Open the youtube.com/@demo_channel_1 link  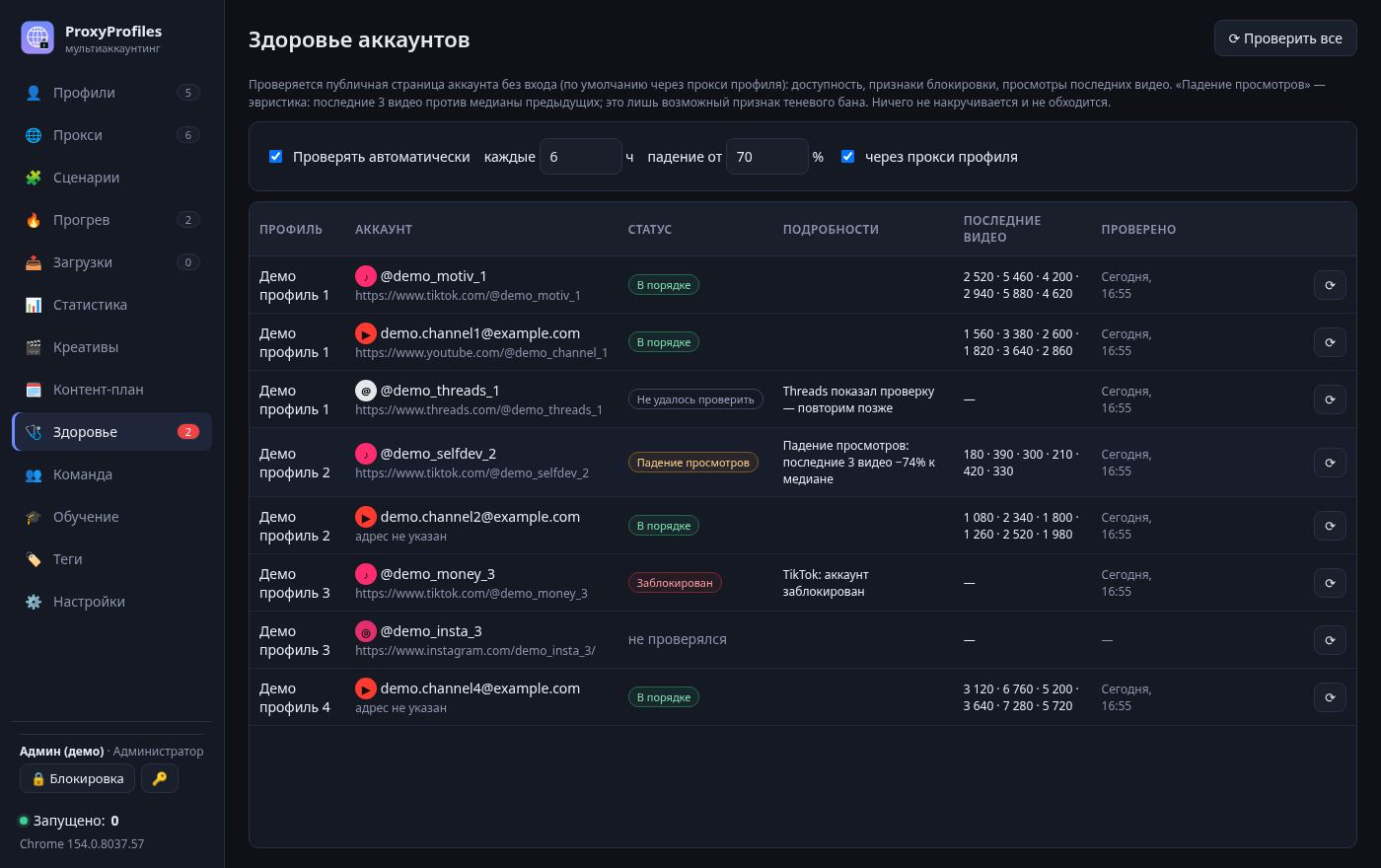click(x=481, y=352)
